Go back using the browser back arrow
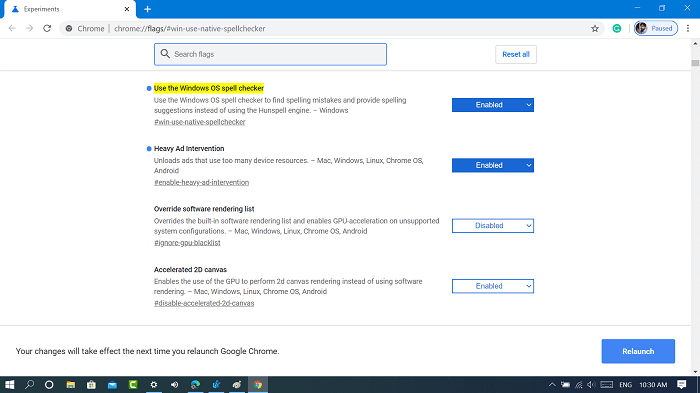Viewport: 700px width, 393px height. [12, 29]
